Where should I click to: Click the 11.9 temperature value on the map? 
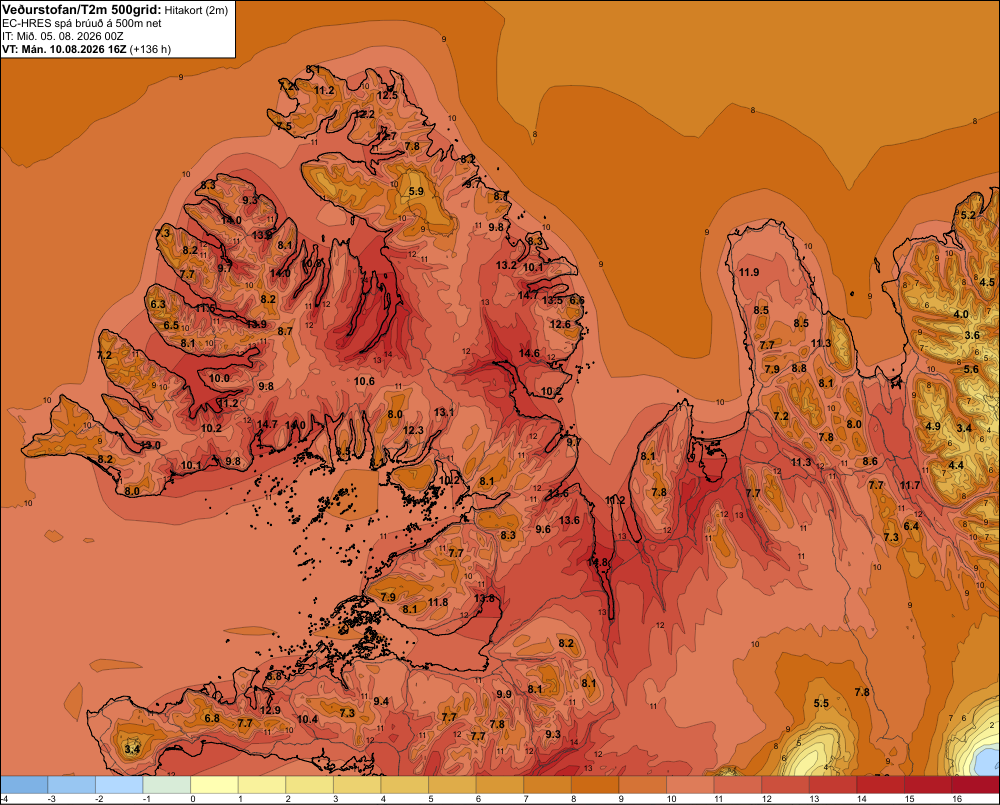[749, 272]
